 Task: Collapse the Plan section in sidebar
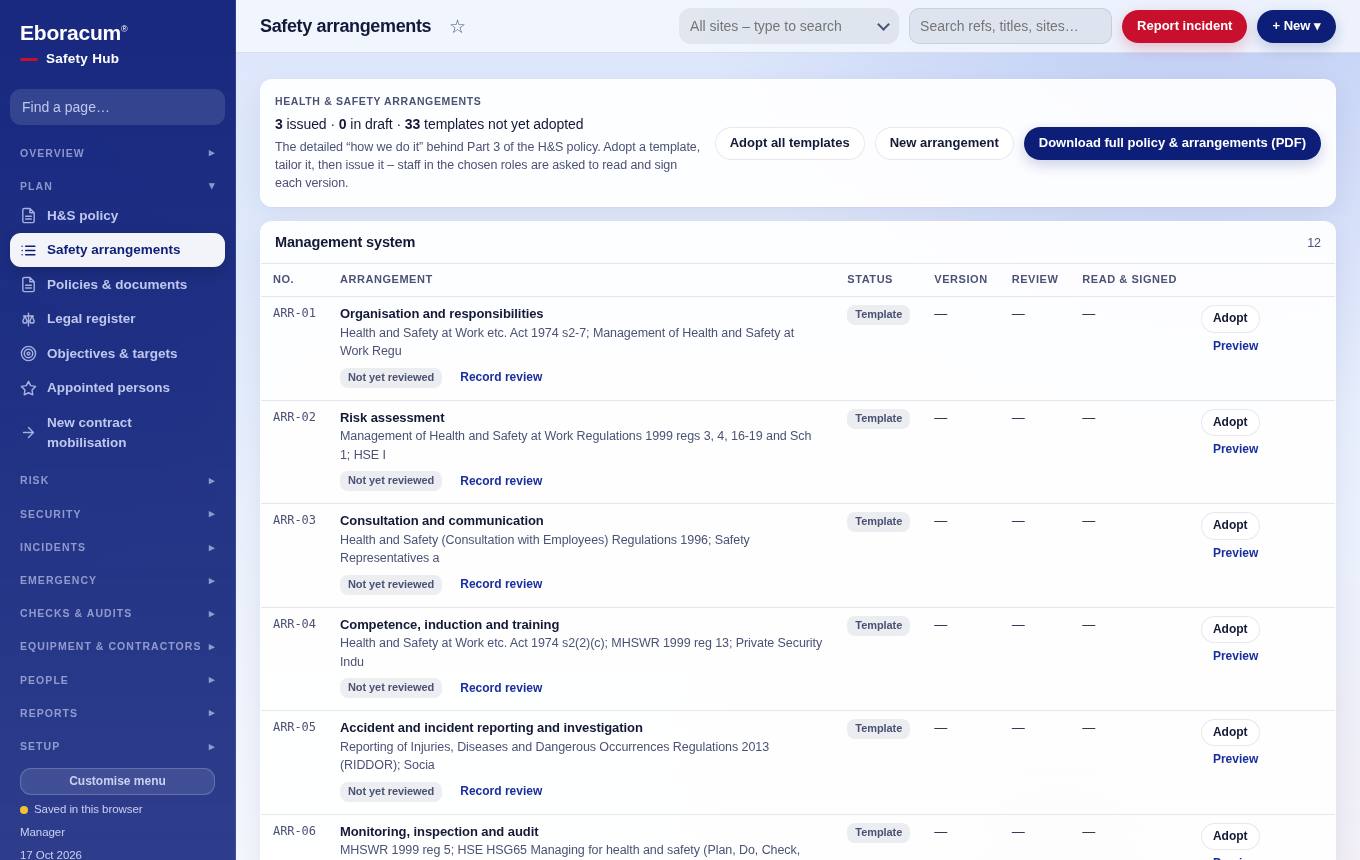tap(118, 186)
